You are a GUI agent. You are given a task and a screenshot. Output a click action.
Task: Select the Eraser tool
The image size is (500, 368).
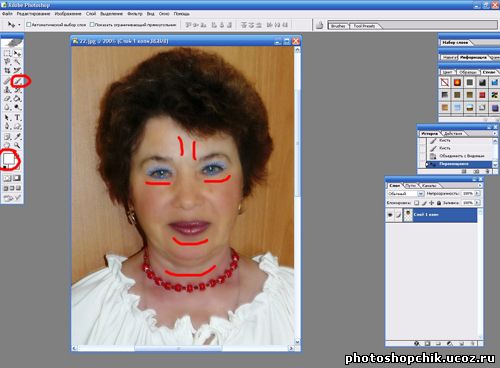click(7, 99)
